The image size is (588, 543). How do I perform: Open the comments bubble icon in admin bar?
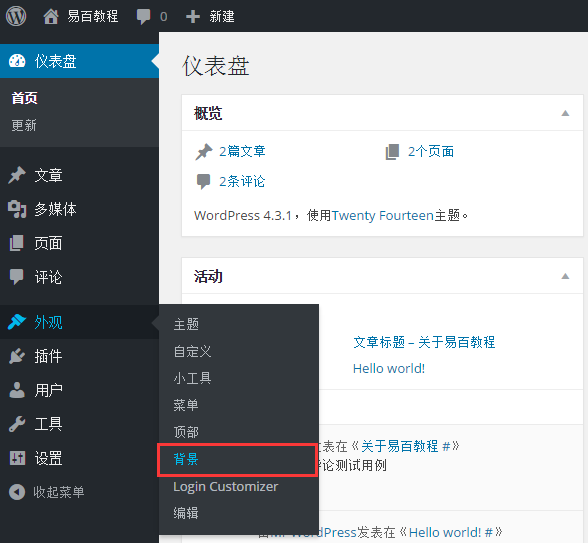coord(143,16)
